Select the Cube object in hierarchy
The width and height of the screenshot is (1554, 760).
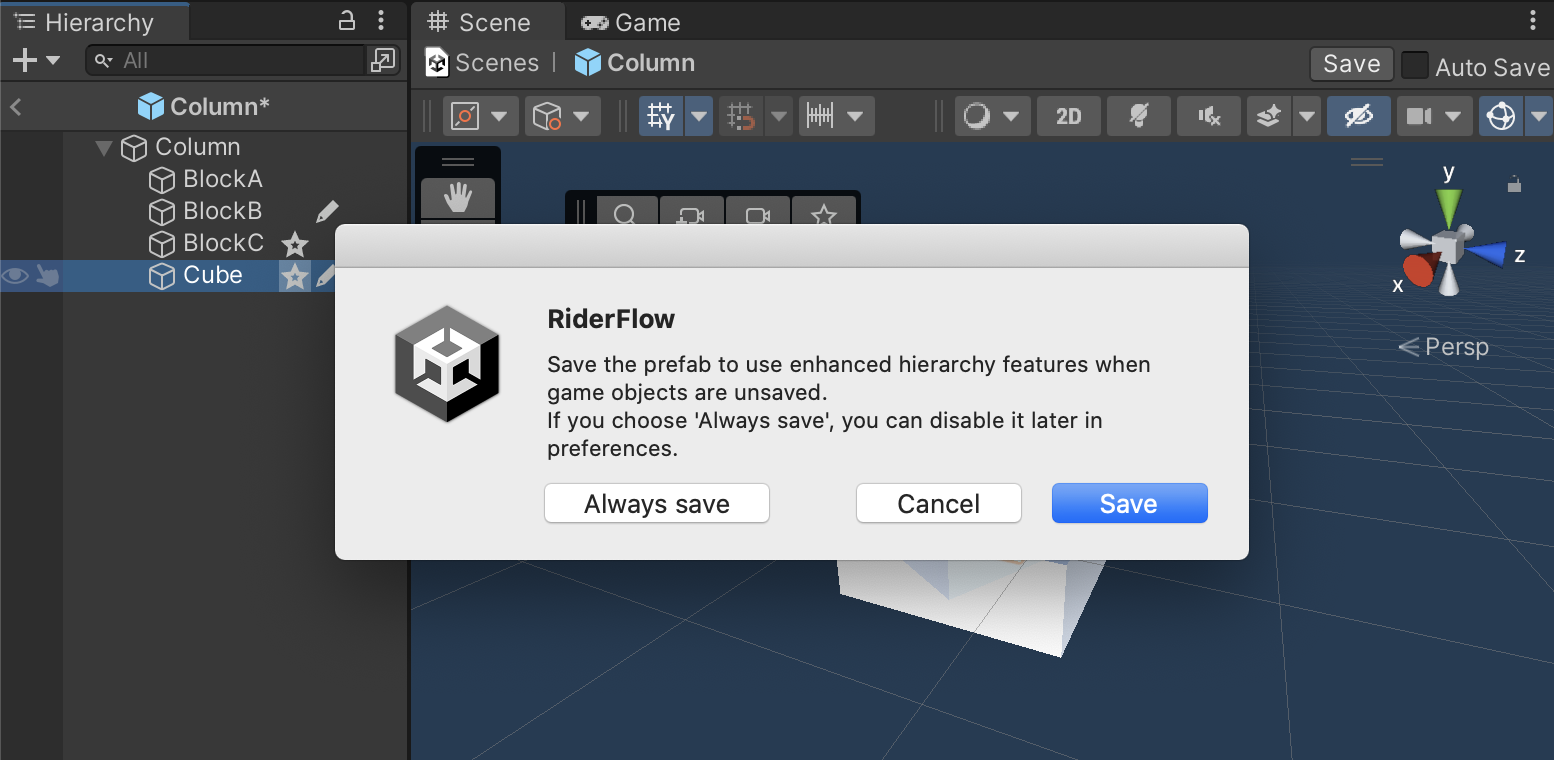click(212, 275)
